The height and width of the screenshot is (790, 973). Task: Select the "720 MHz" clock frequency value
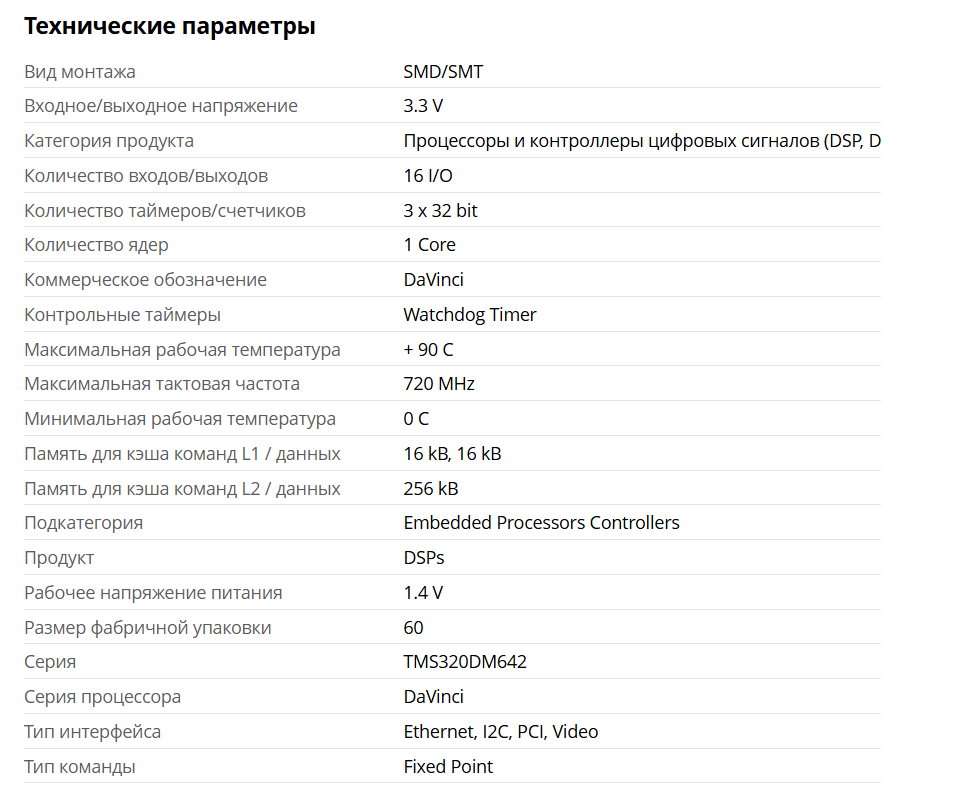tap(439, 384)
